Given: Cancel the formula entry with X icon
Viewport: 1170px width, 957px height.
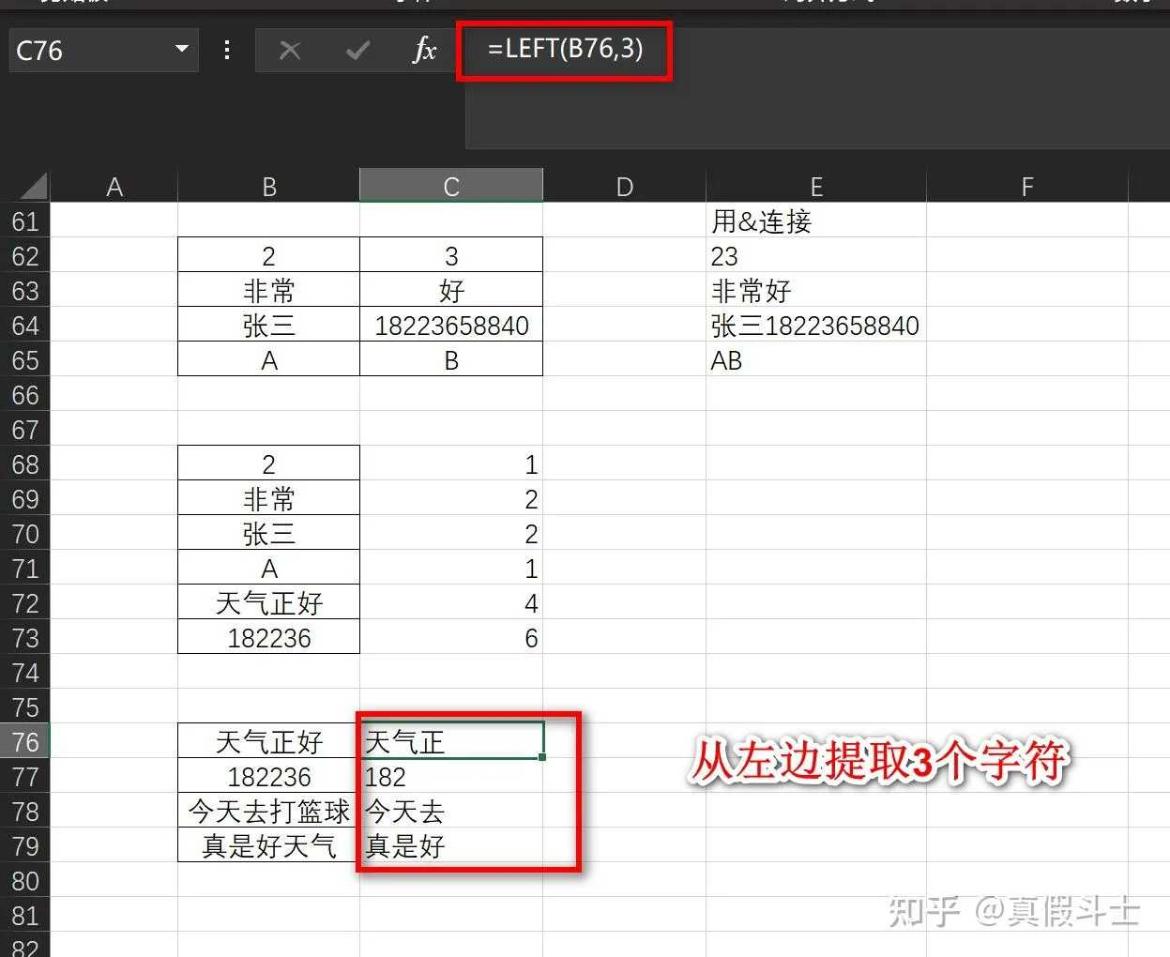Looking at the screenshot, I should click(290, 51).
